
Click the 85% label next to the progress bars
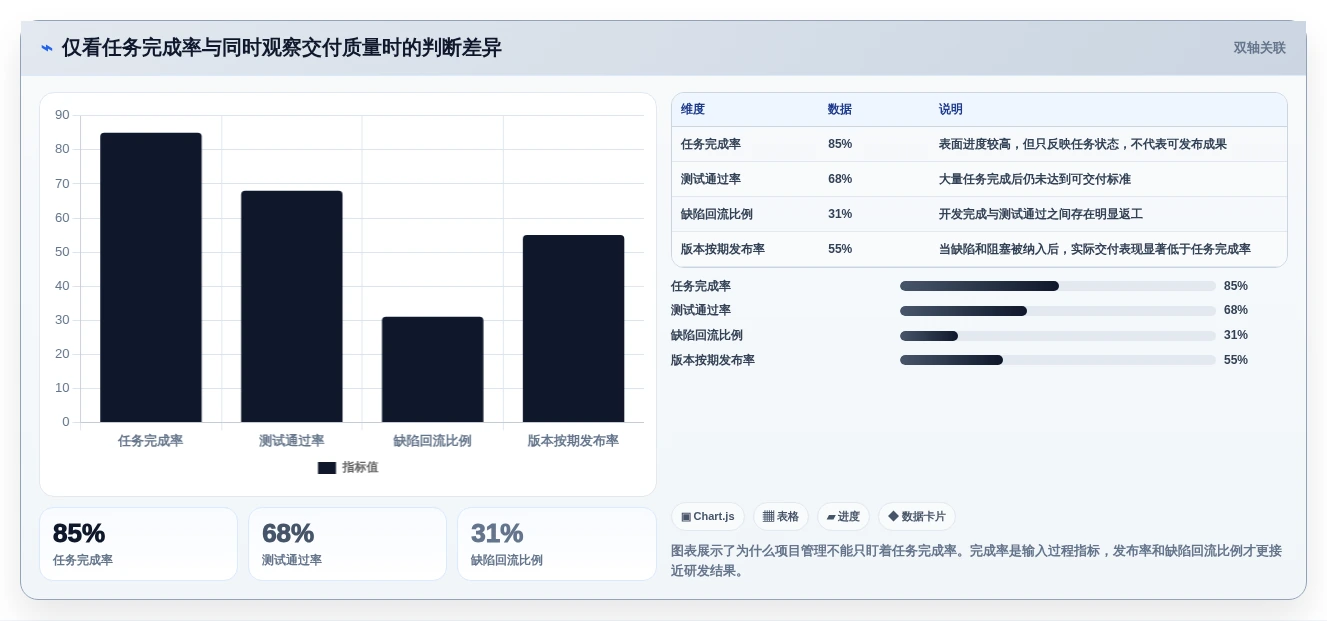1236,286
